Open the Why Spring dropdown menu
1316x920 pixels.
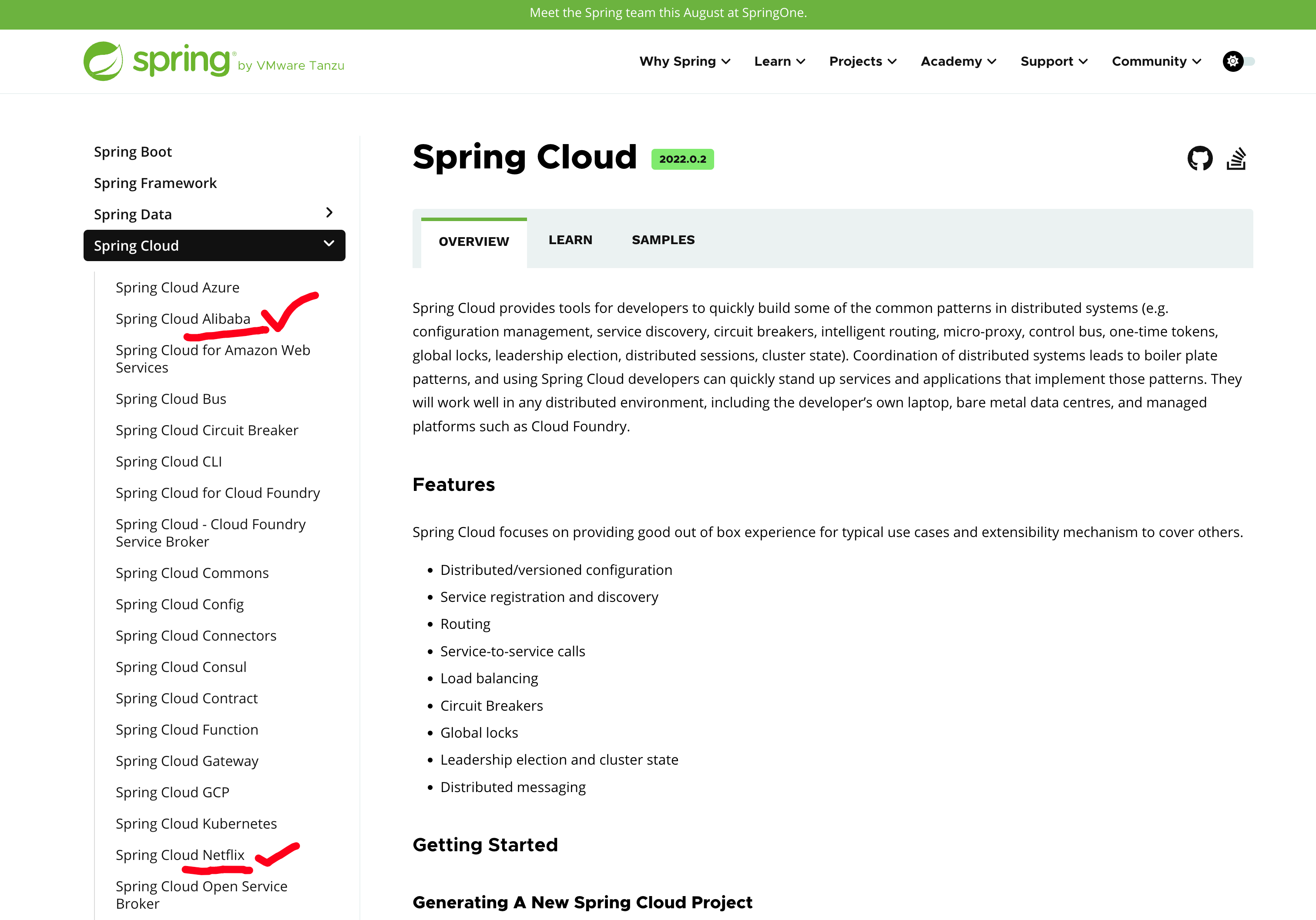(x=685, y=61)
